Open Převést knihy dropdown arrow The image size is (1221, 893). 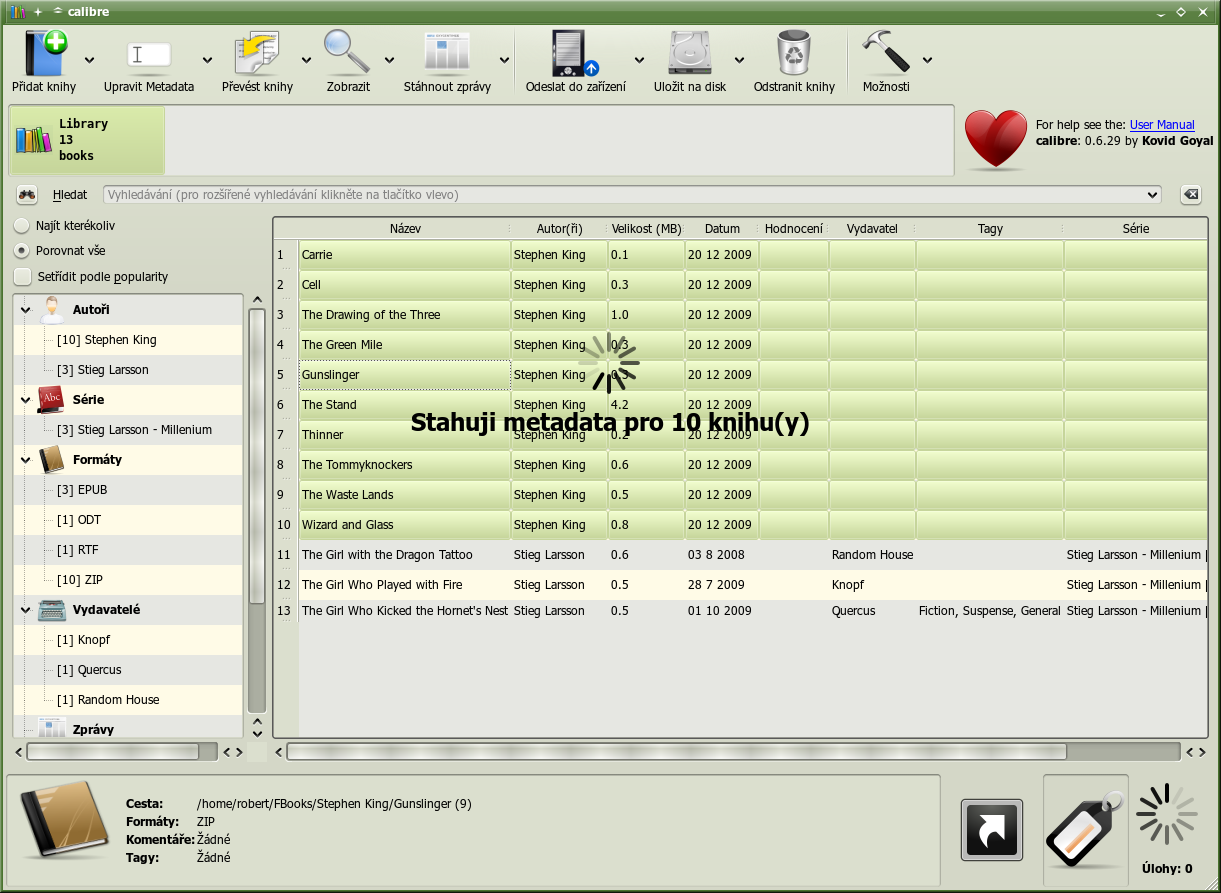pos(307,60)
